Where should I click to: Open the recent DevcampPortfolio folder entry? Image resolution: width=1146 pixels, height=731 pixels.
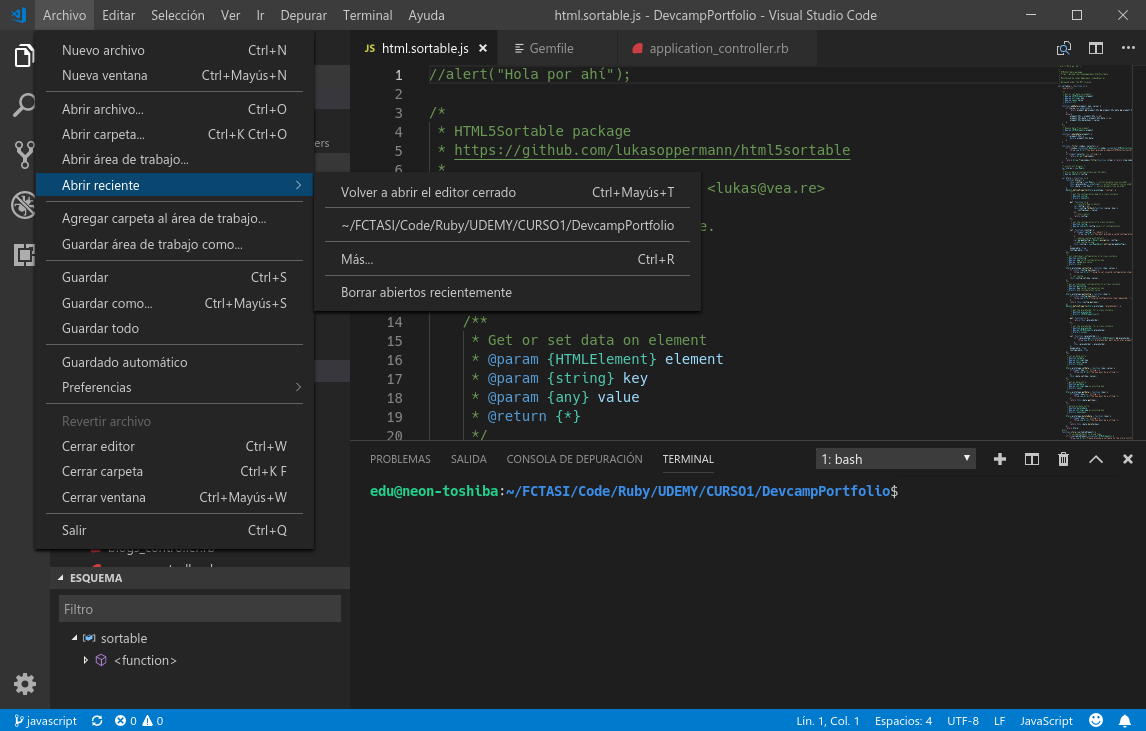click(x=507, y=225)
